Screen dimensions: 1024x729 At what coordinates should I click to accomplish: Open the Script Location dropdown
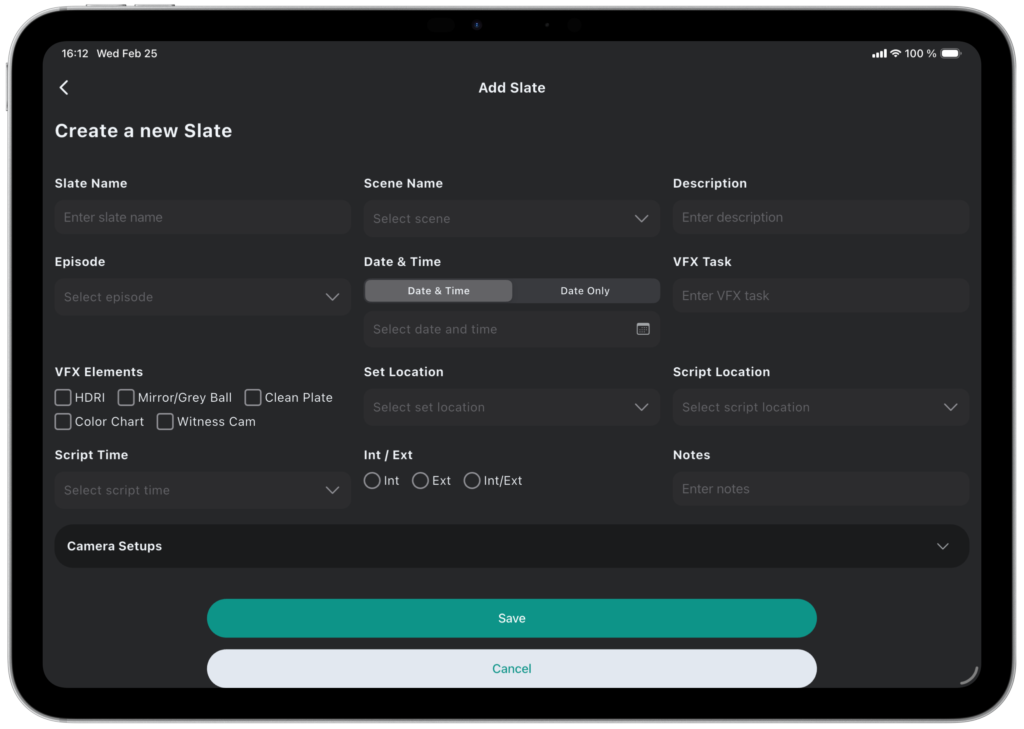click(820, 407)
